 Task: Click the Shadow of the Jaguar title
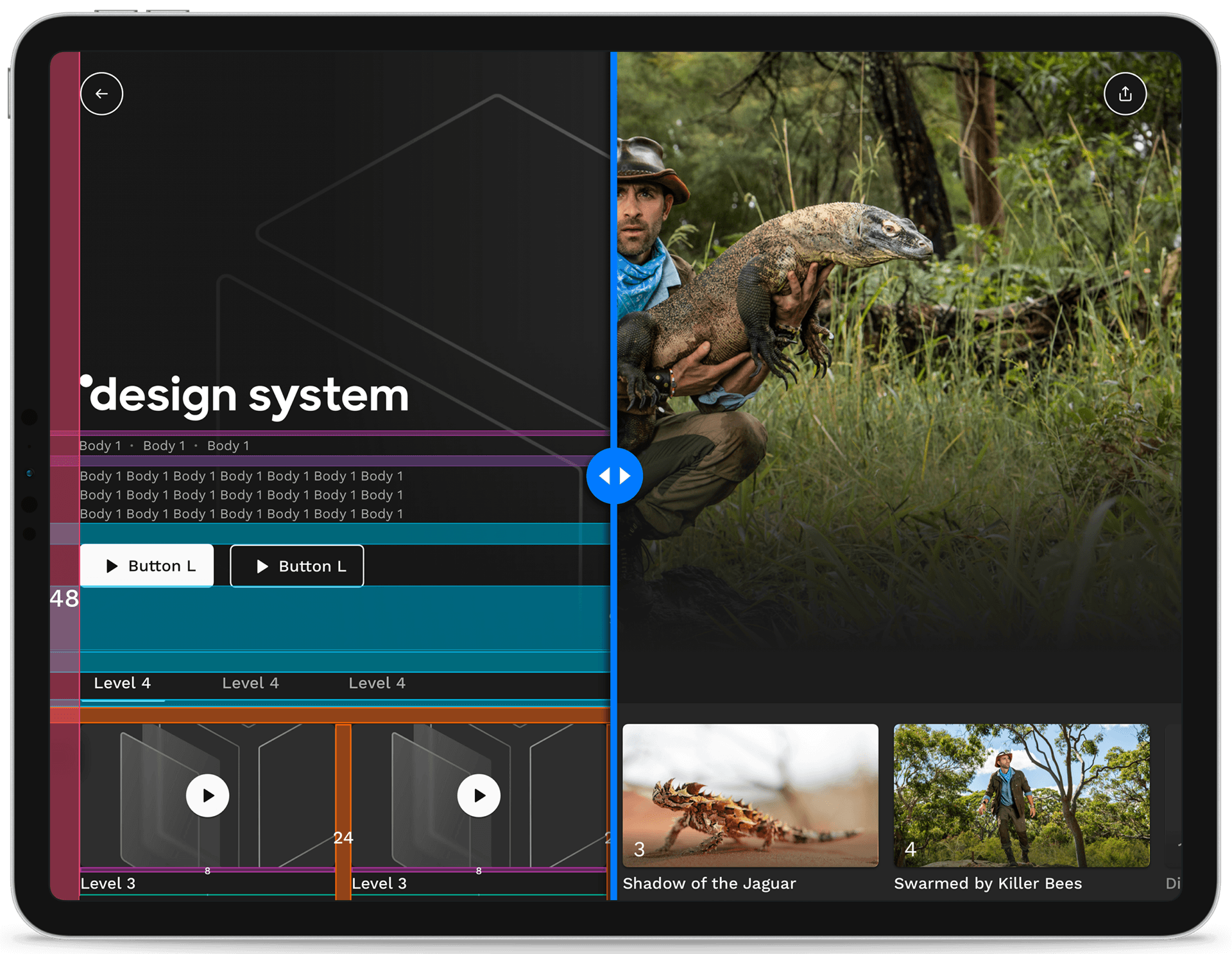(x=709, y=883)
